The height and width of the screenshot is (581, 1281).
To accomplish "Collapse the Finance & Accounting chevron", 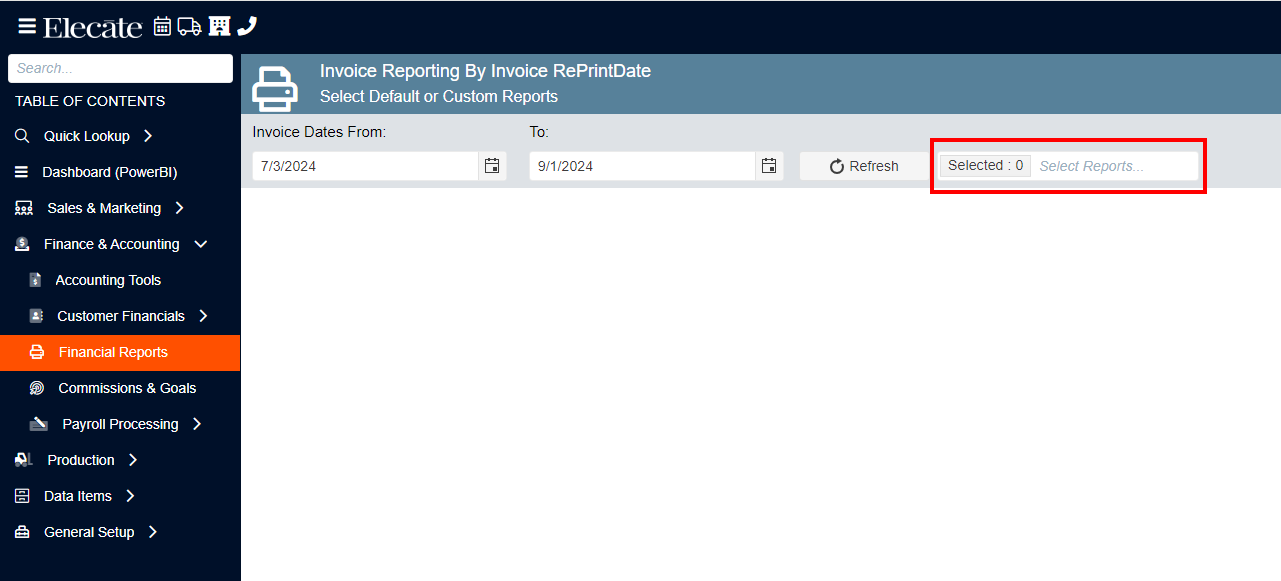I will click(x=200, y=244).
